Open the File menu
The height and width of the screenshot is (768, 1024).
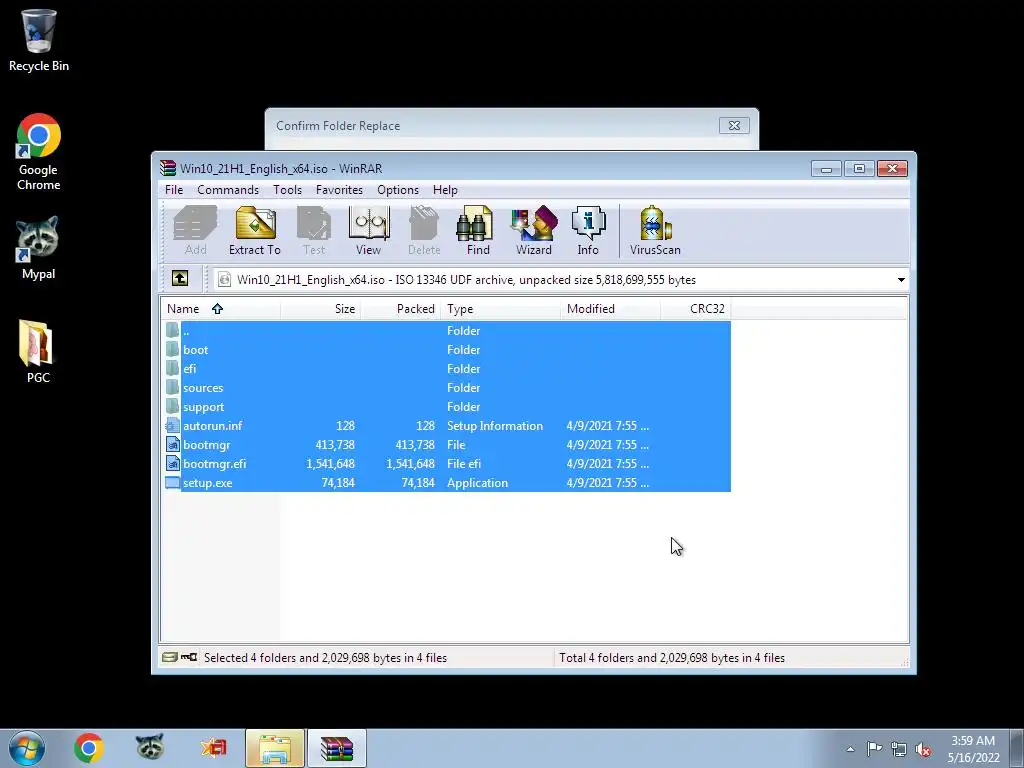coord(174,189)
